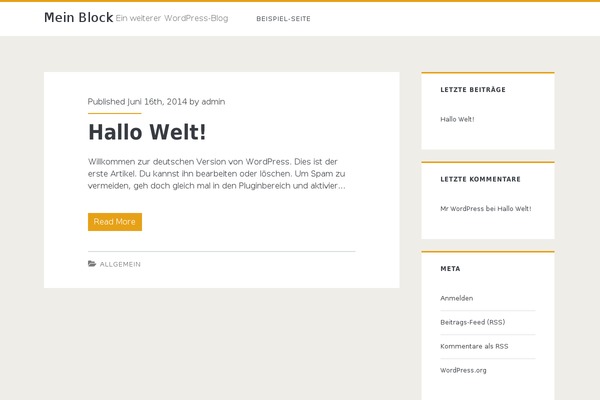This screenshot has width=600, height=400.
Task: Click the Read More button
Action: pyautogui.click(x=115, y=222)
